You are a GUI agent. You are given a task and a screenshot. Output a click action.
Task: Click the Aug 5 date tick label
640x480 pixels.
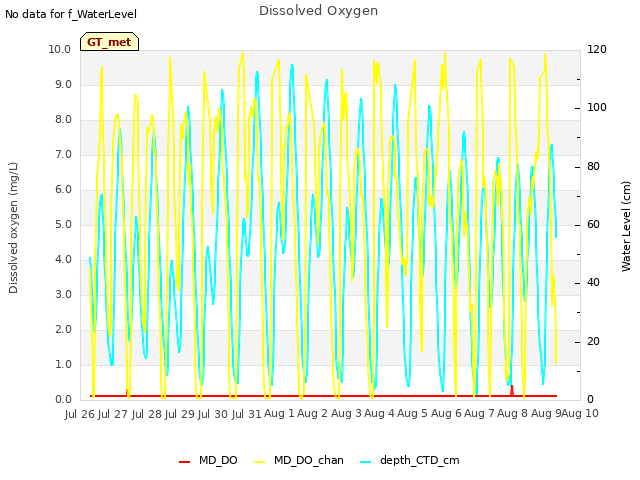412,413
